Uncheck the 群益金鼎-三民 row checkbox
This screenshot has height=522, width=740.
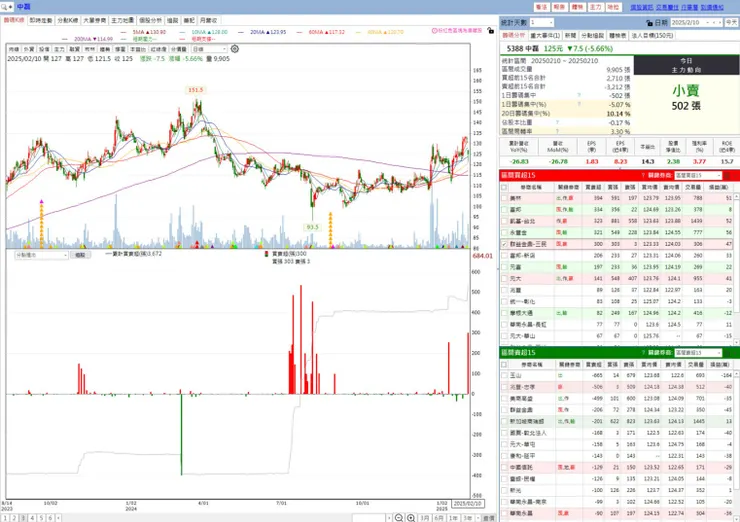click(x=504, y=244)
